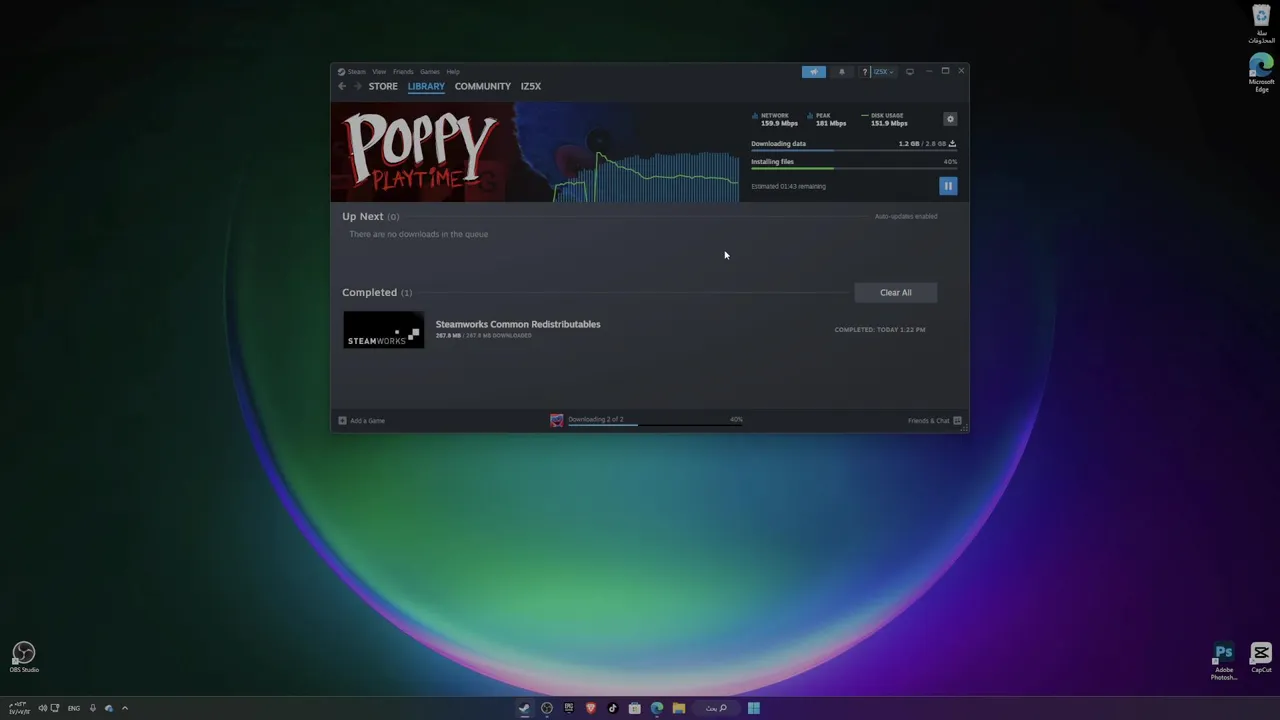The width and height of the screenshot is (1280, 720).
Task: Open the Steam announcements megaphone button
Action: [814, 72]
